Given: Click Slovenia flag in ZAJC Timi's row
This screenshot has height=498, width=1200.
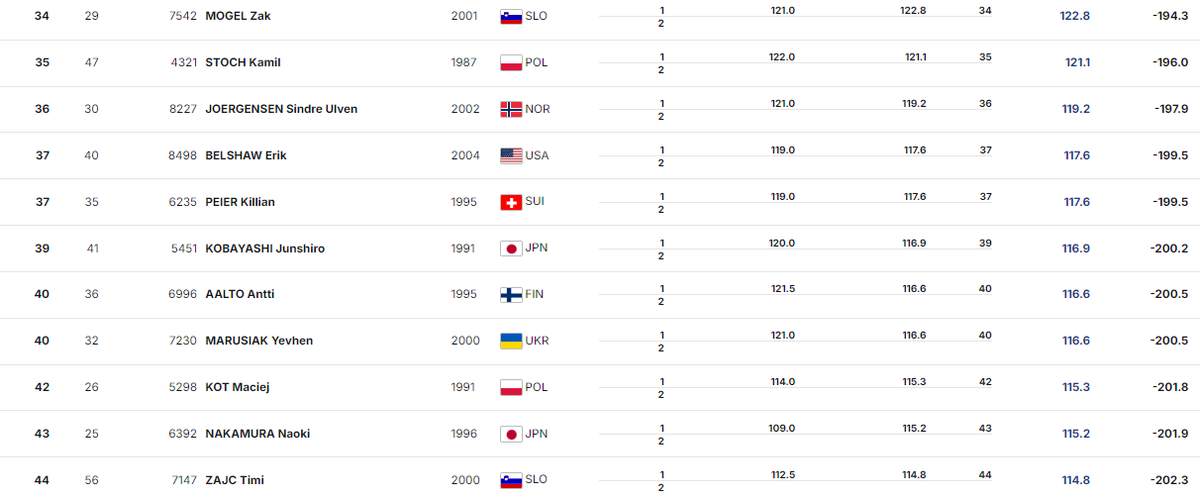Looking at the screenshot, I should point(511,480).
